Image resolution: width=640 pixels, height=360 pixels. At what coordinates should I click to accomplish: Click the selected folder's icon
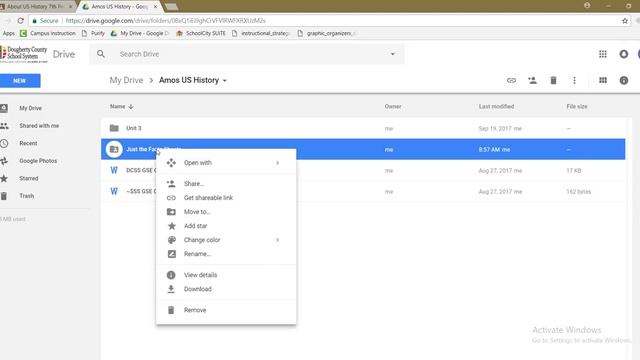[114, 149]
